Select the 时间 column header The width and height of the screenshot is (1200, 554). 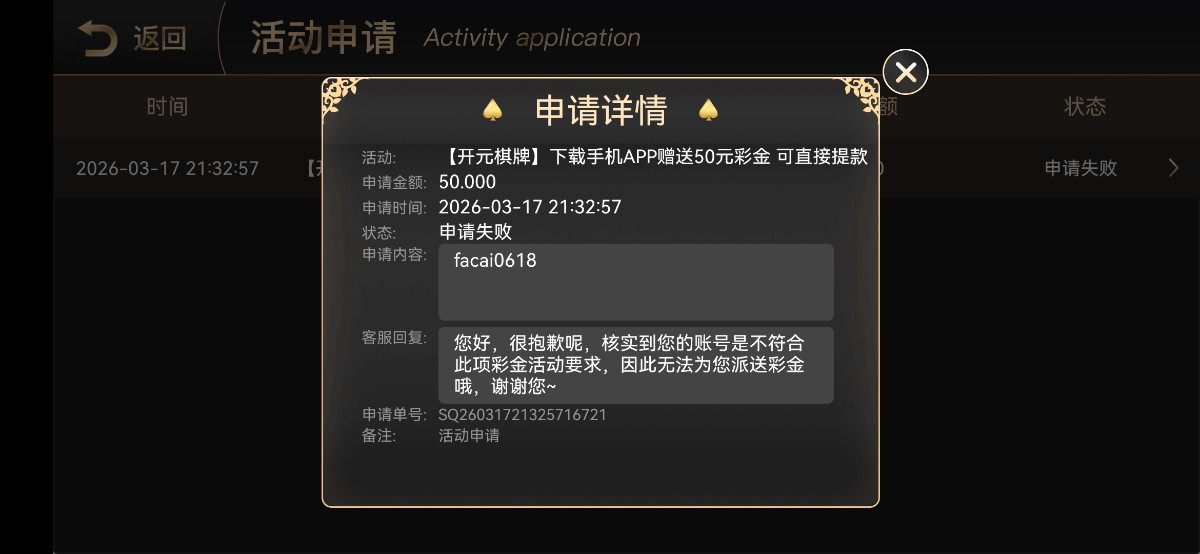coord(167,106)
